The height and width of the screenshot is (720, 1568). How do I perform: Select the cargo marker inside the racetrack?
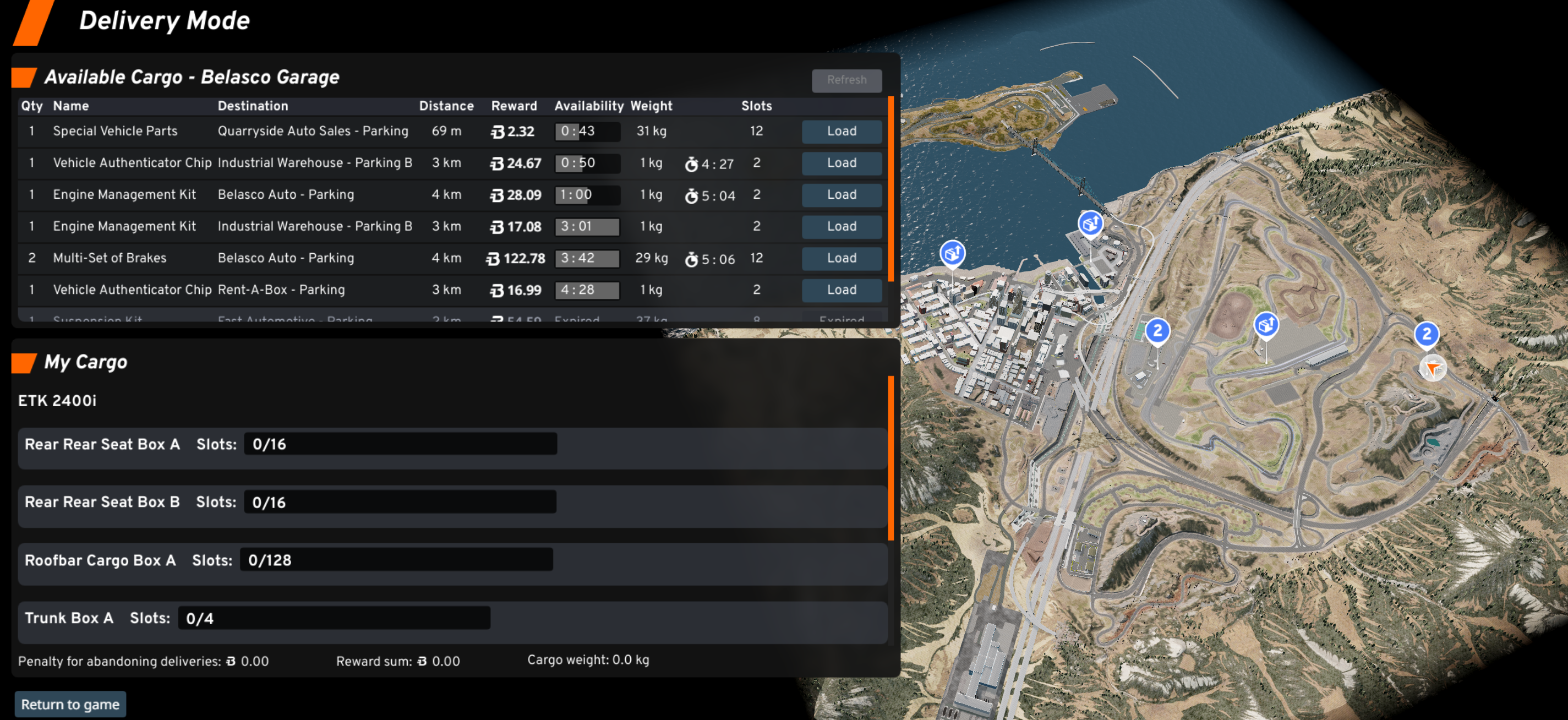point(1266,324)
